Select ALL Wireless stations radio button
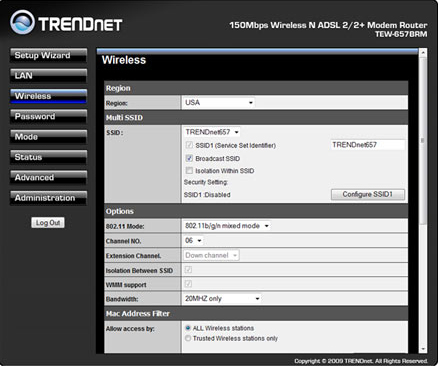The width and height of the screenshot is (438, 366). [188, 328]
